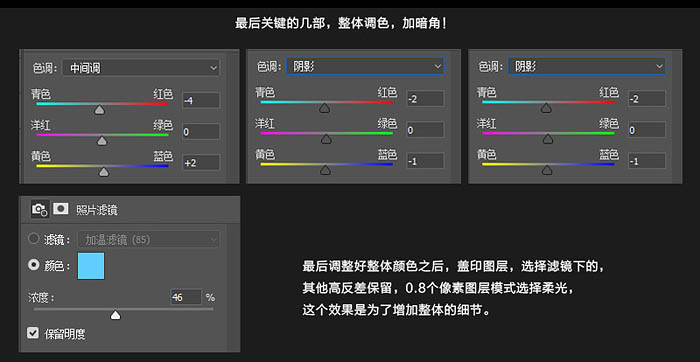The height and width of the screenshot is (362, 700).
Task: Click the 浓度 label
Action: click(x=42, y=297)
